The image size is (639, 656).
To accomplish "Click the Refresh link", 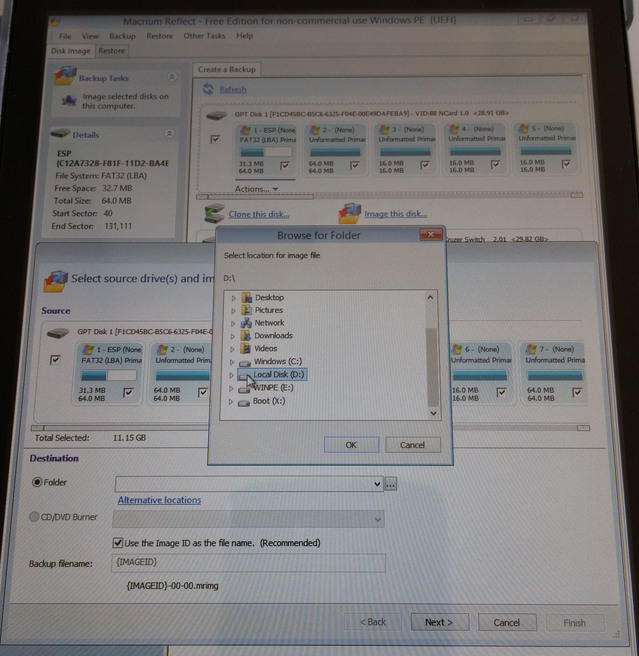I will (233, 89).
